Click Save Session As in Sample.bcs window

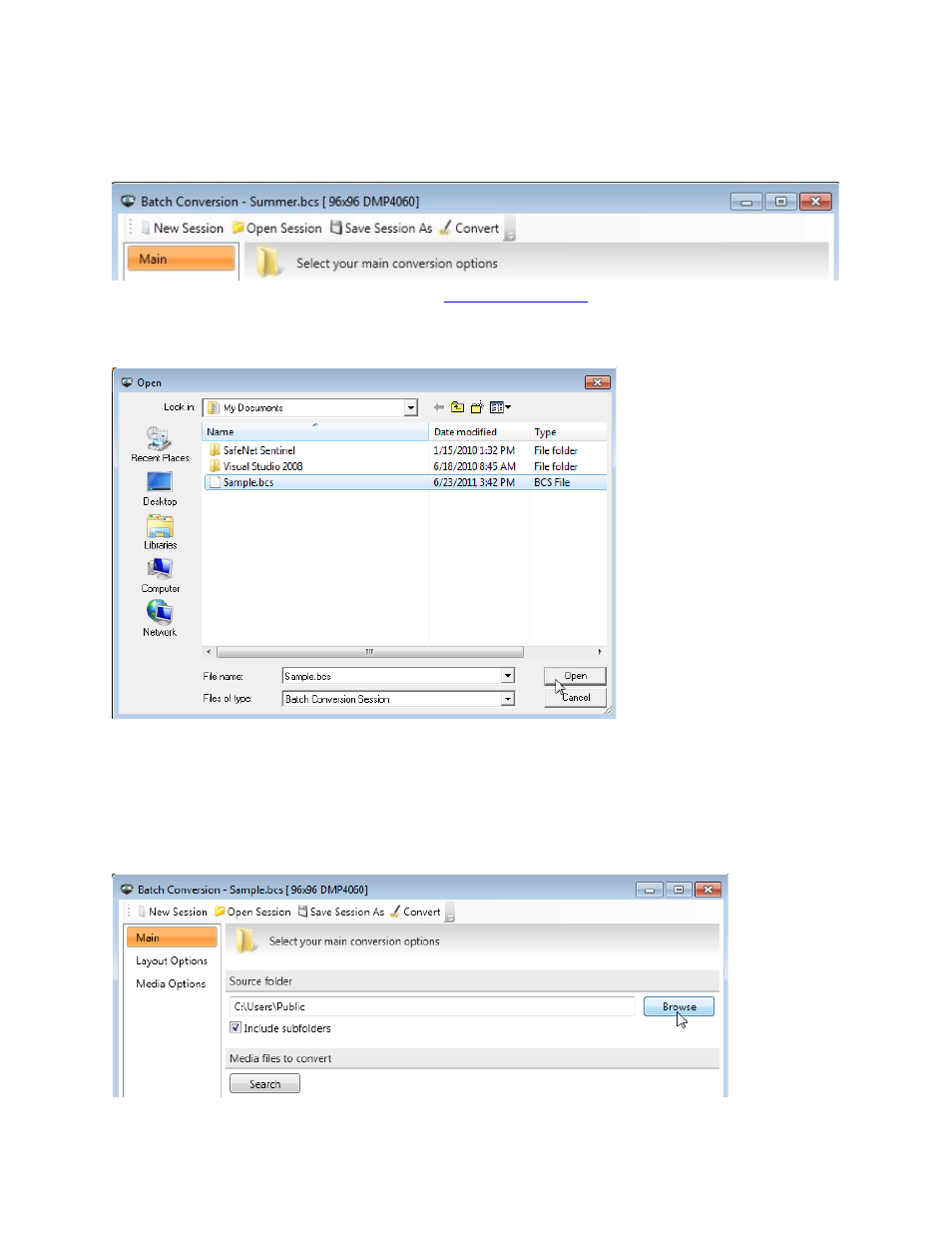[x=341, y=912]
